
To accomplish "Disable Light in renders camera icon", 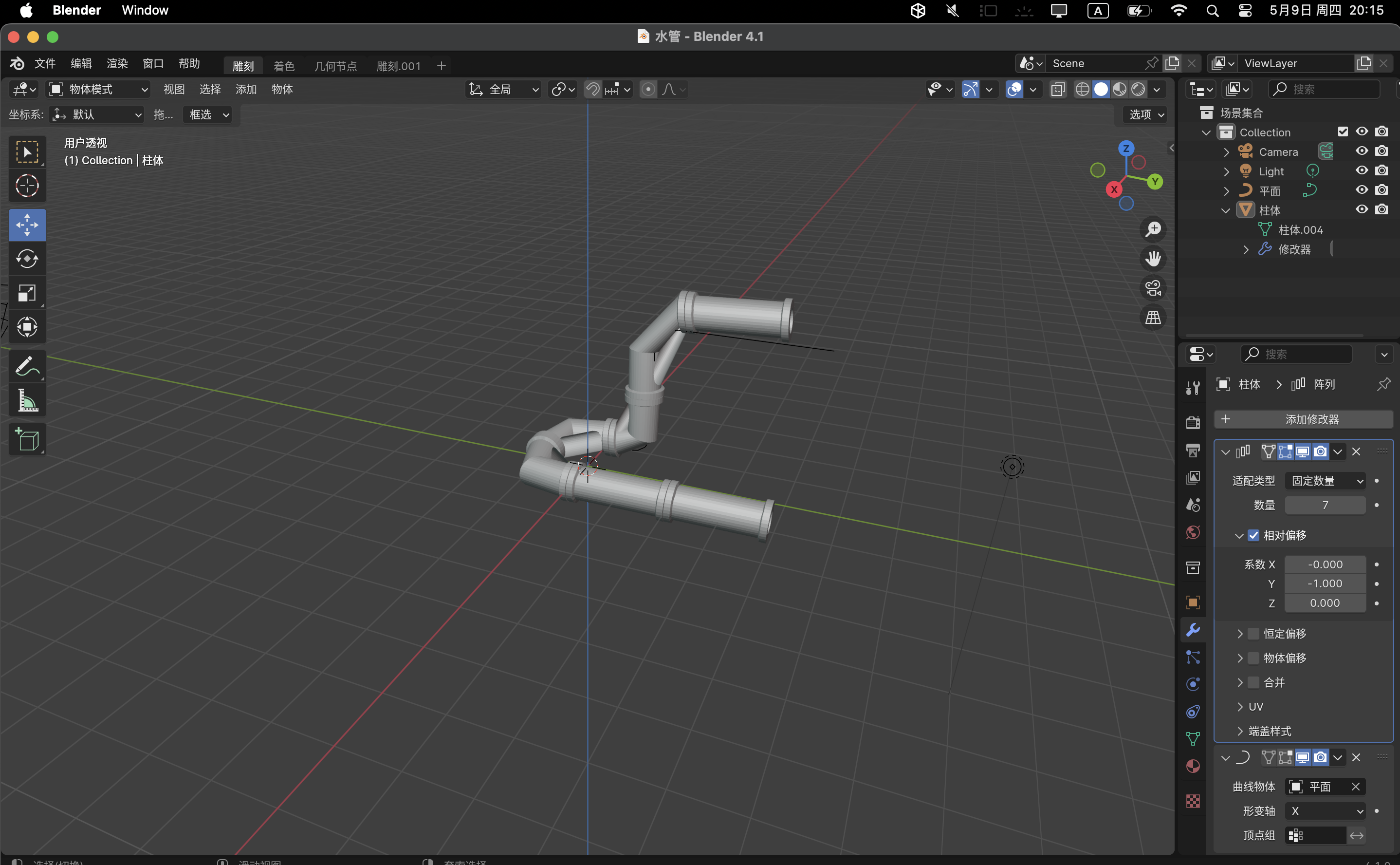I will [x=1381, y=170].
